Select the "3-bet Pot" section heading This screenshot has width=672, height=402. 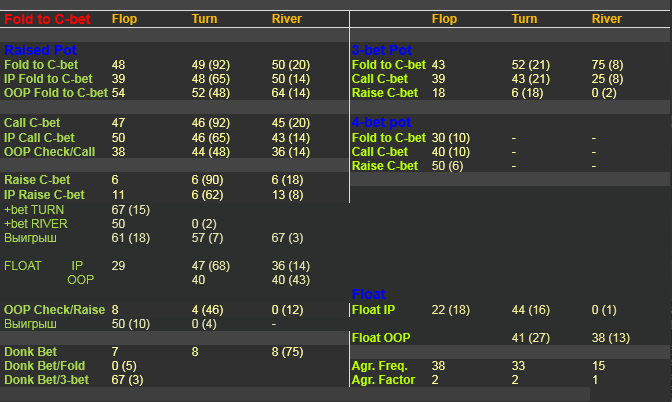coord(382,50)
